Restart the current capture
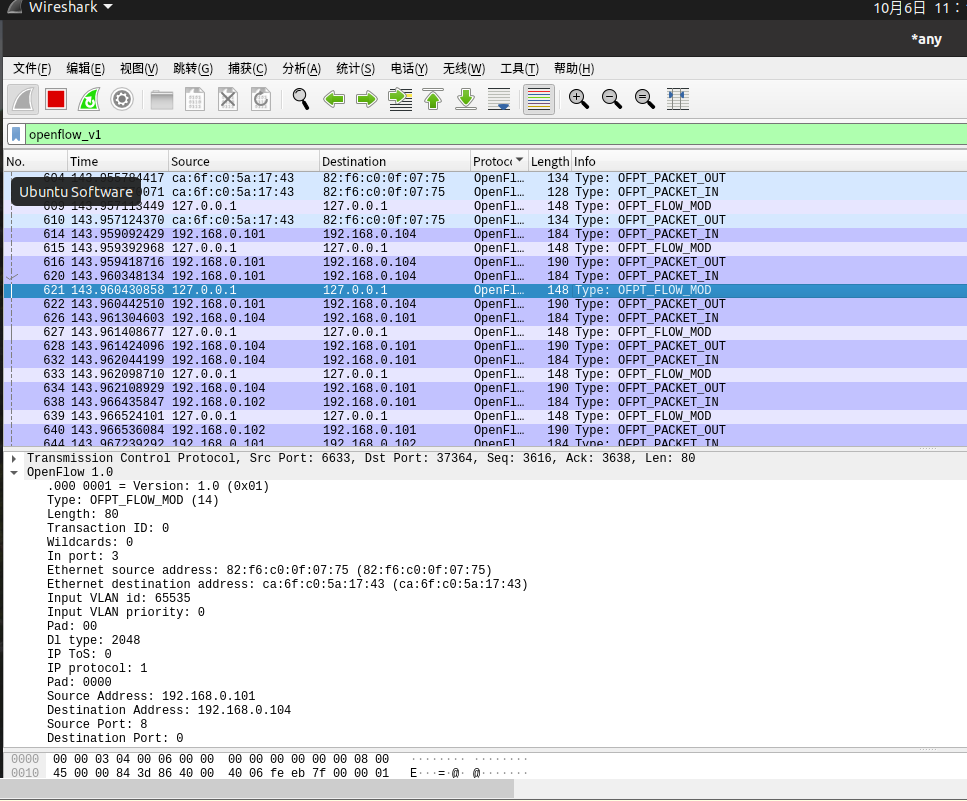Image resolution: width=967 pixels, height=801 pixels. pyautogui.click(x=89, y=99)
